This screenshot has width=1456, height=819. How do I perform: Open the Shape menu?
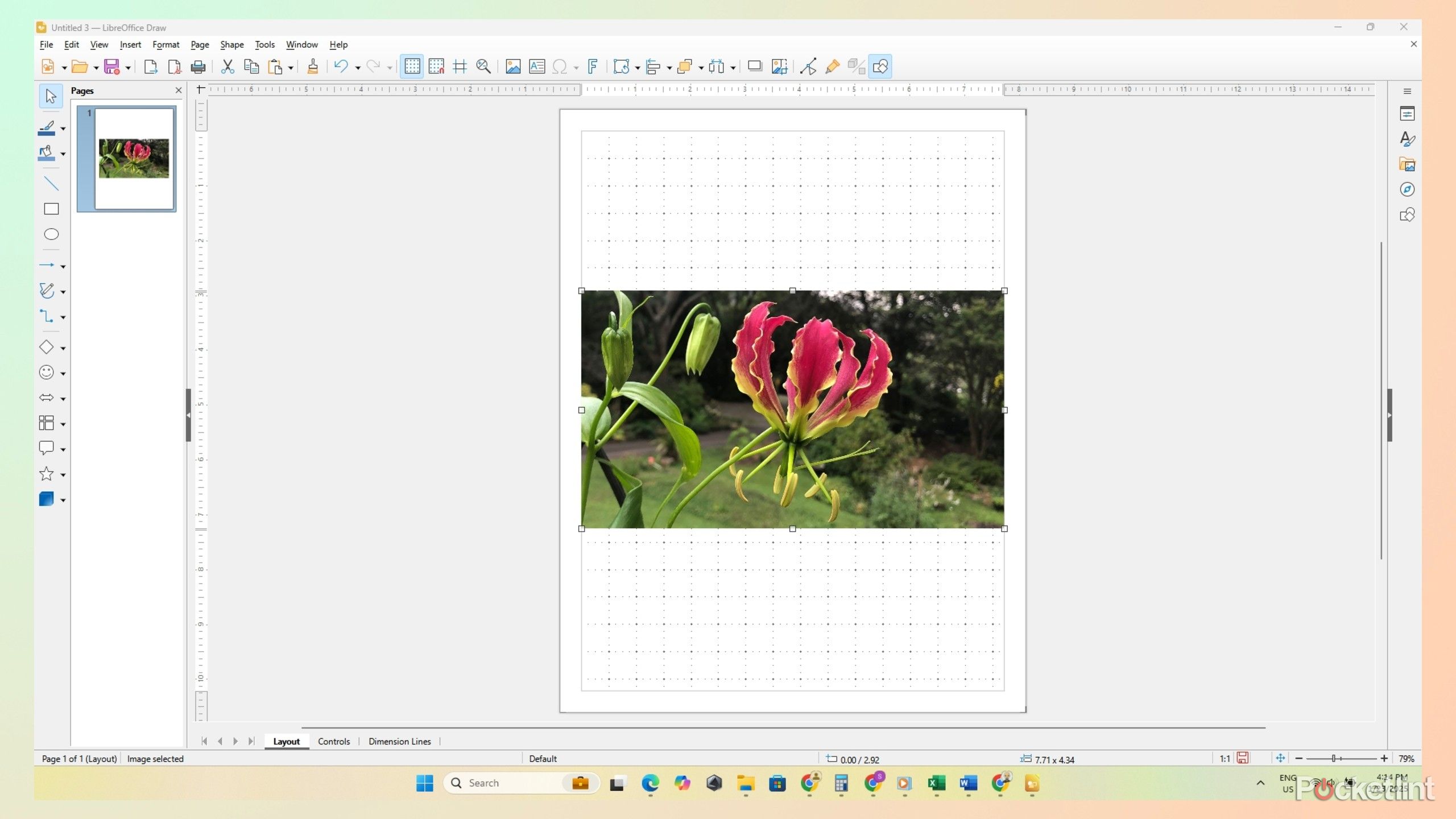[x=231, y=44]
